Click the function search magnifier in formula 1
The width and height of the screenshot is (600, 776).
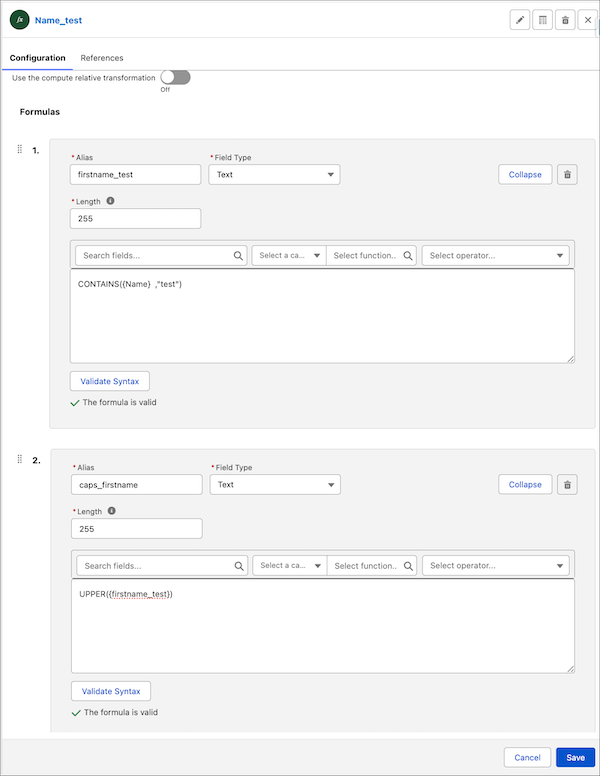(407, 256)
